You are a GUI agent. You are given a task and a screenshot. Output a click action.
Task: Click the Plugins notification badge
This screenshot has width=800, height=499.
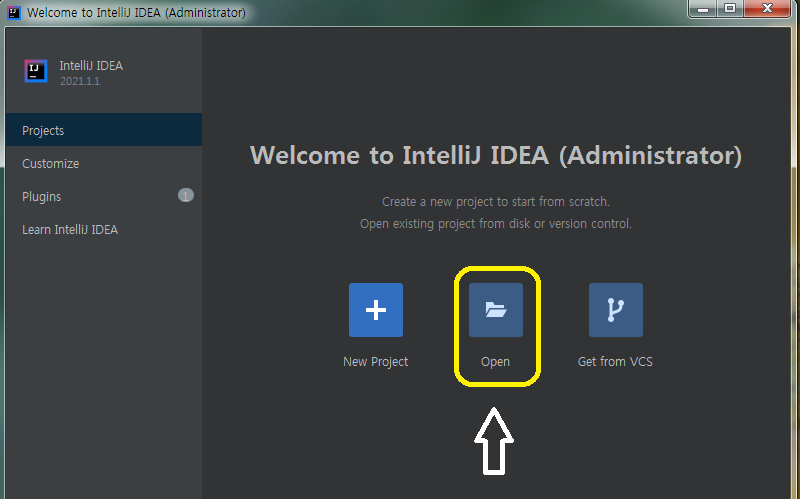[x=186, y=195]
